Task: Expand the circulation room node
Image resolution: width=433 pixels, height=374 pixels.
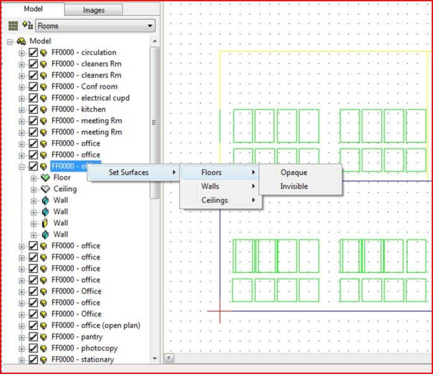Action: pyautogui.click(x=22, y=53)
